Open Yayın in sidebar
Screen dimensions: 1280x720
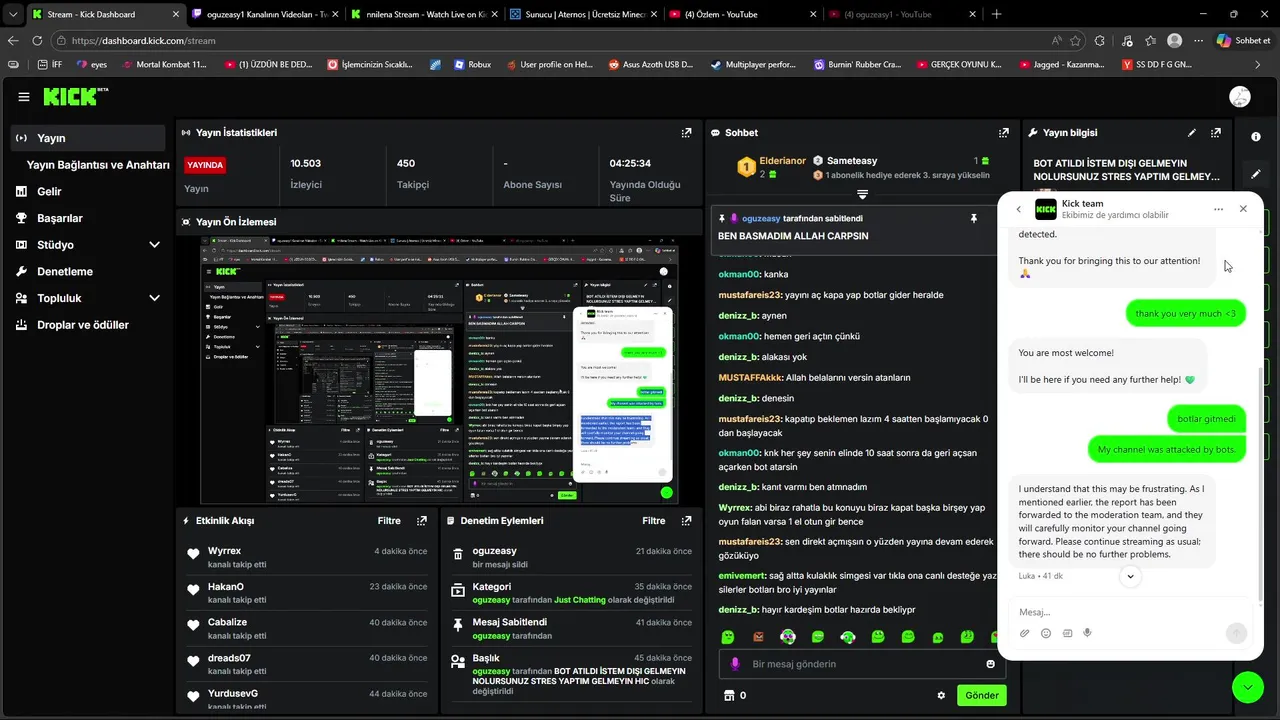pyautogui.click(x=88, y=138)
